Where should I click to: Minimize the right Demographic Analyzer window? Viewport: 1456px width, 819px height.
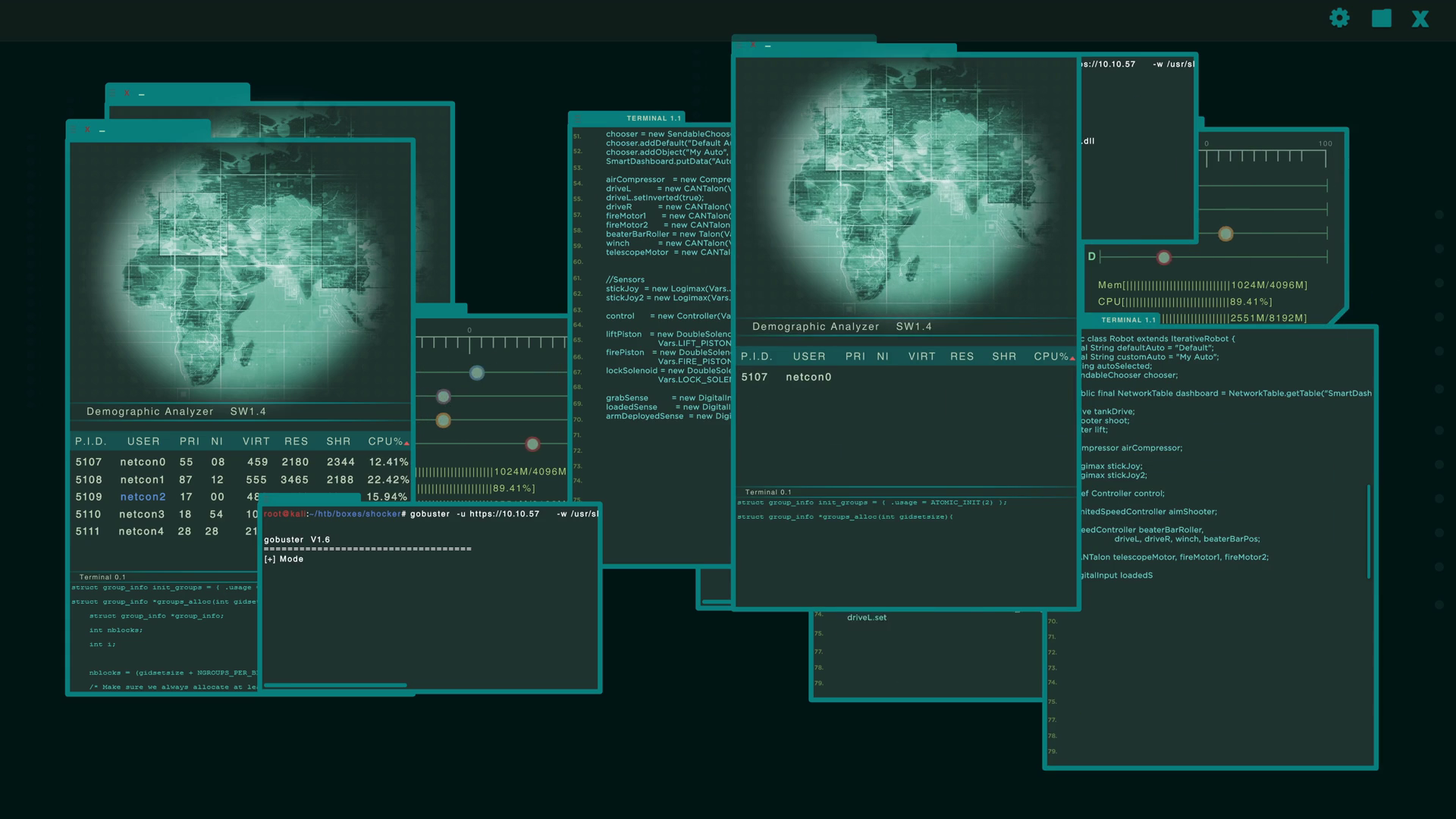coord(768,47)
